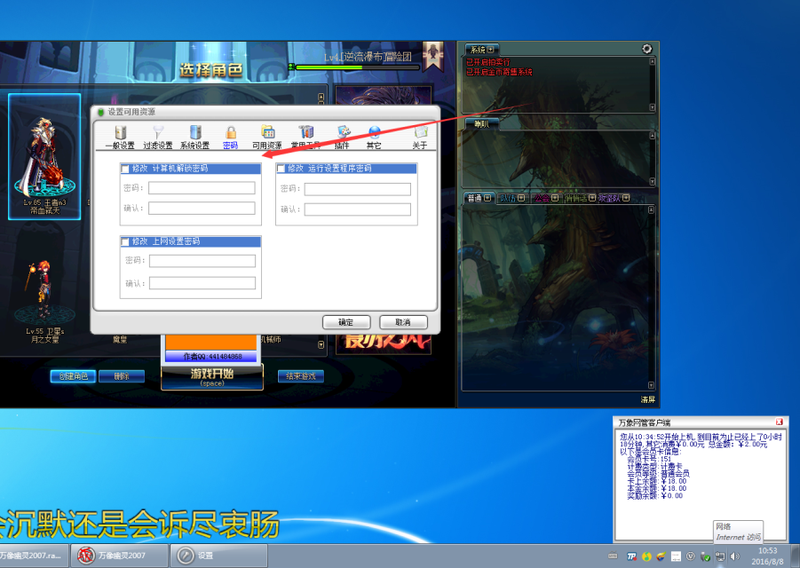Focus 确认 field under 上网设置密码
Viewport: 800px width, 568px height.
pyautogui.click(x=203, y=283)
